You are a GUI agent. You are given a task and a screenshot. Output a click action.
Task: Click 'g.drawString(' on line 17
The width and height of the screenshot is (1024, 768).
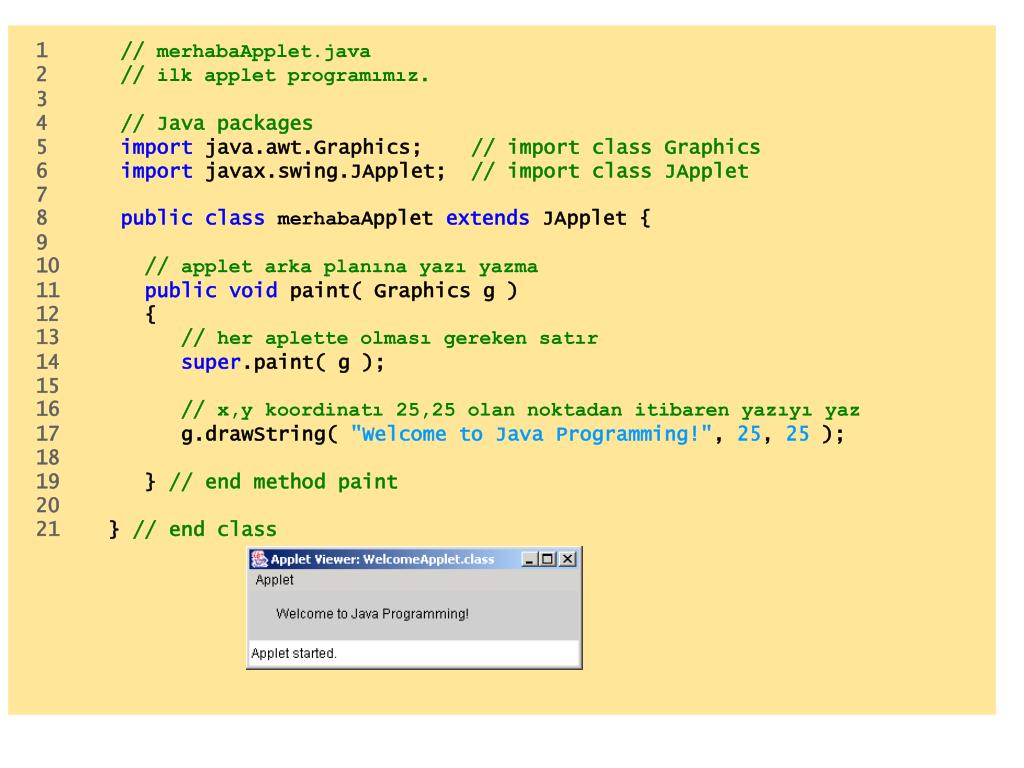259,434
